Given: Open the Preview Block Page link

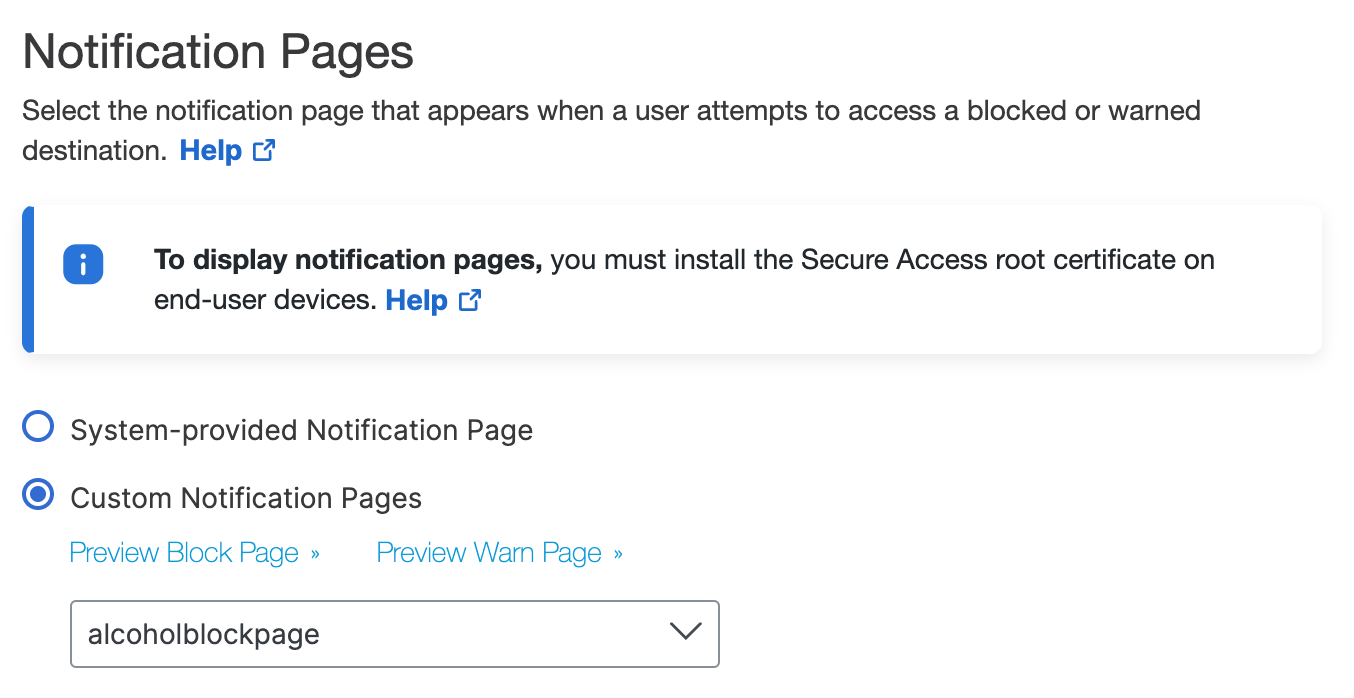Looking at the screenshot, I should click(x=184, y=553).
